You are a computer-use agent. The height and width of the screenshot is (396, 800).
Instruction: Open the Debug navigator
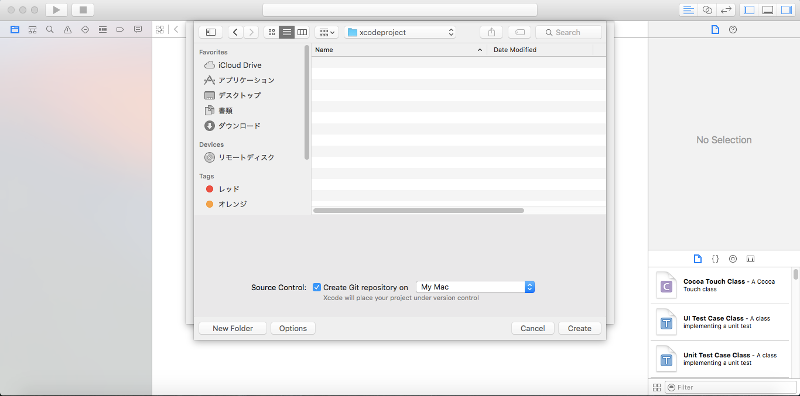(103, 30)
